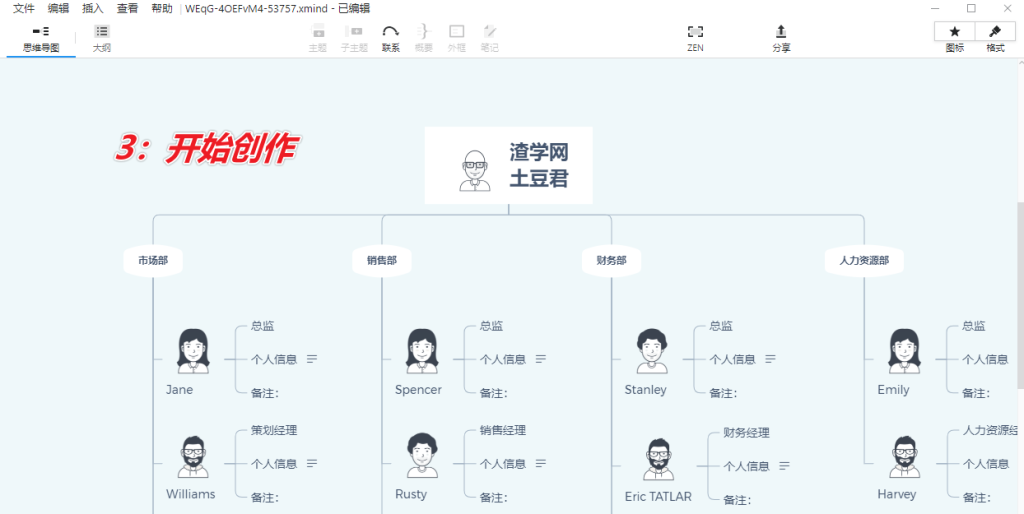Open the 帮助 menu
1024x514 pixels.
click(x=162, y=8)
